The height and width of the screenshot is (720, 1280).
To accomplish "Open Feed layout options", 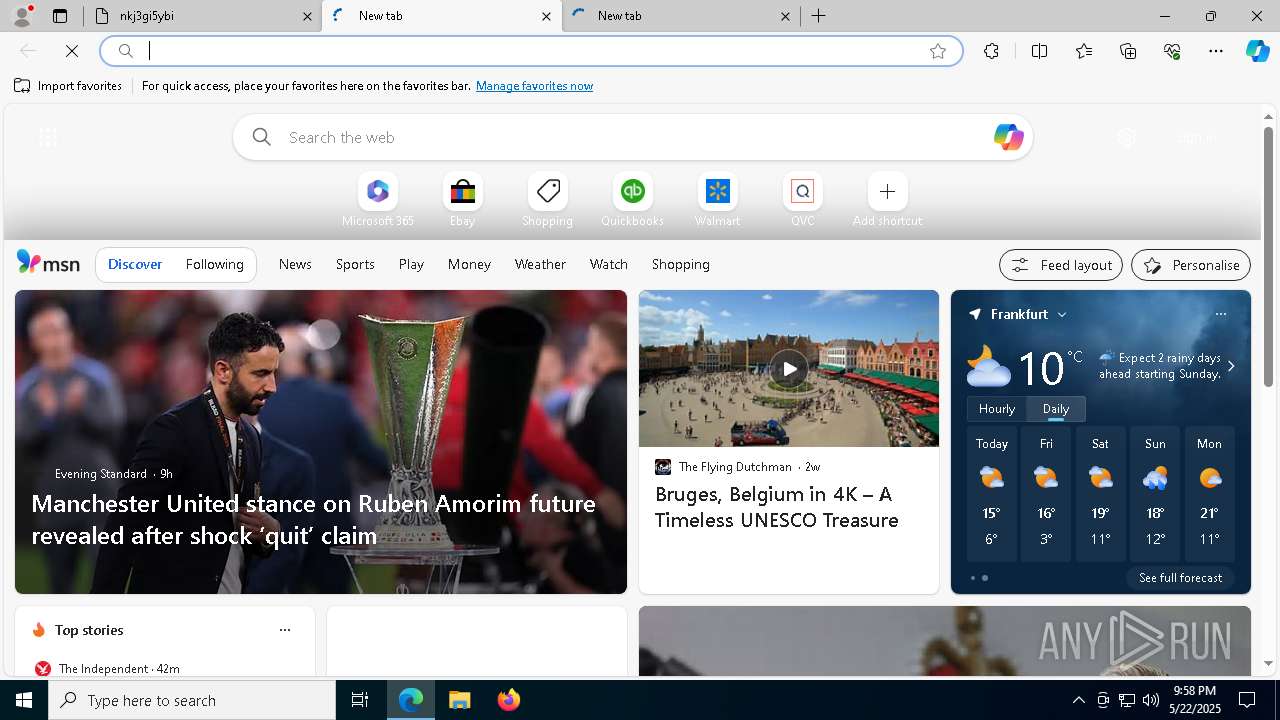I will click(x=1061, y=265).
